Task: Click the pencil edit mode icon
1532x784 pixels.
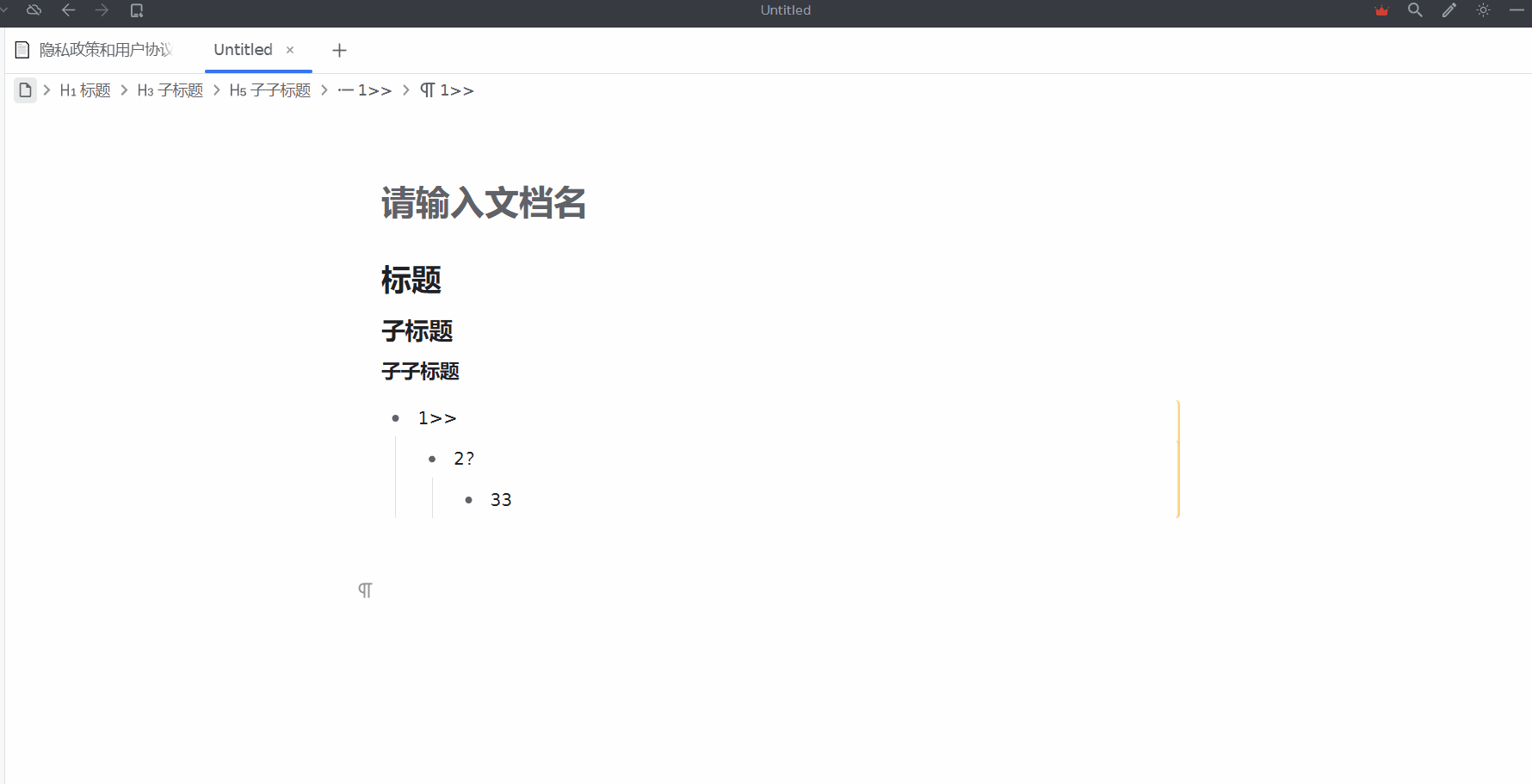Action: pyautogui.click(x=1449, y=10)
